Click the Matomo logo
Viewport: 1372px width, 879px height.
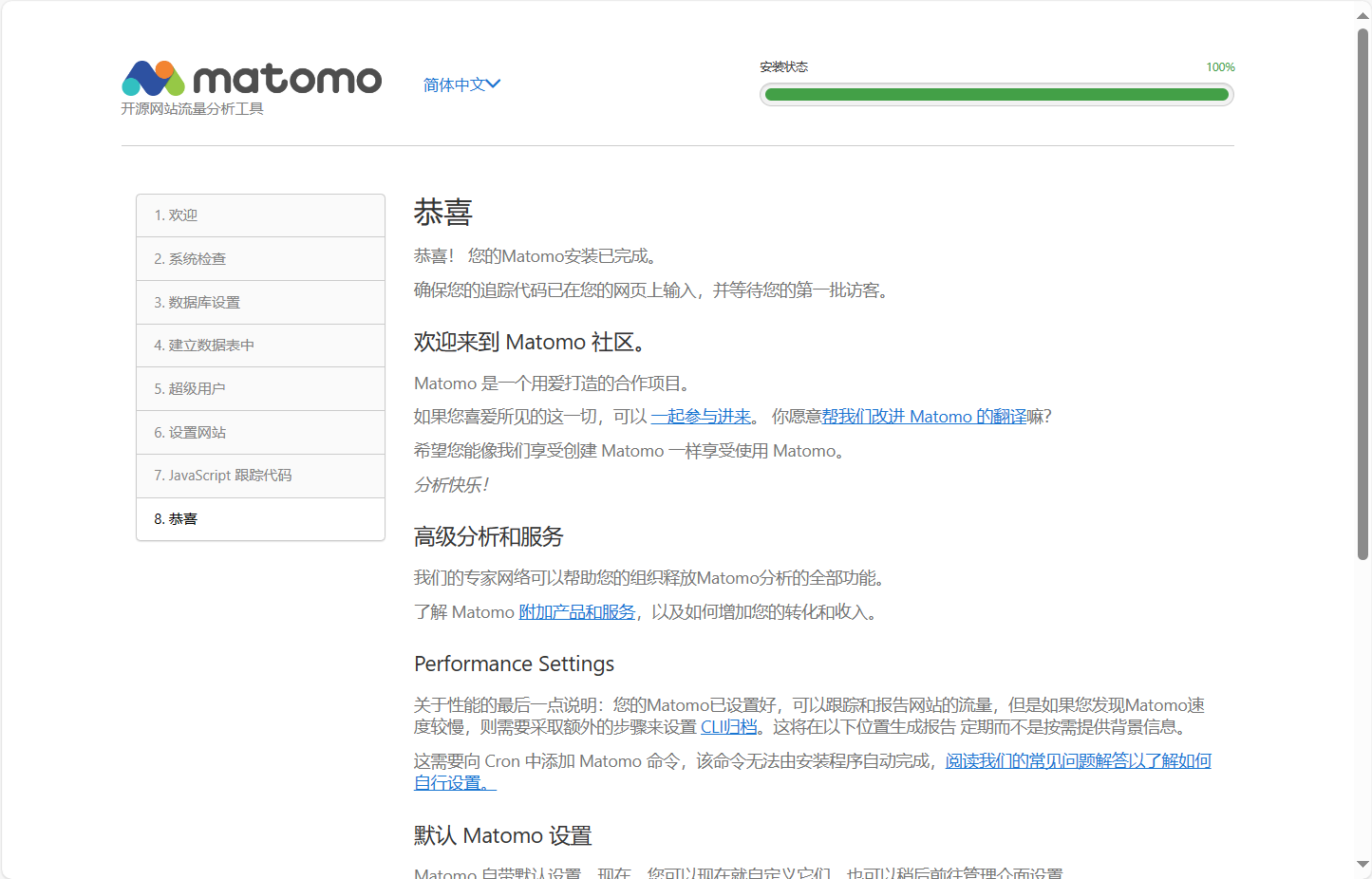[252, 79]
